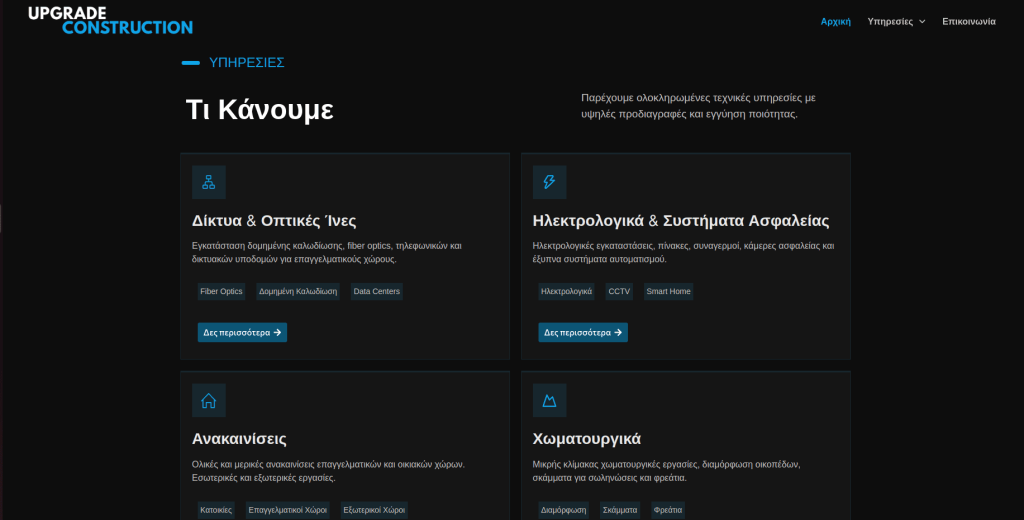The height and width of the screenshot is (520, 1024).
Task: Select the Fiber Optics tag
Action: pyautogui.click(x=221, y=292)
